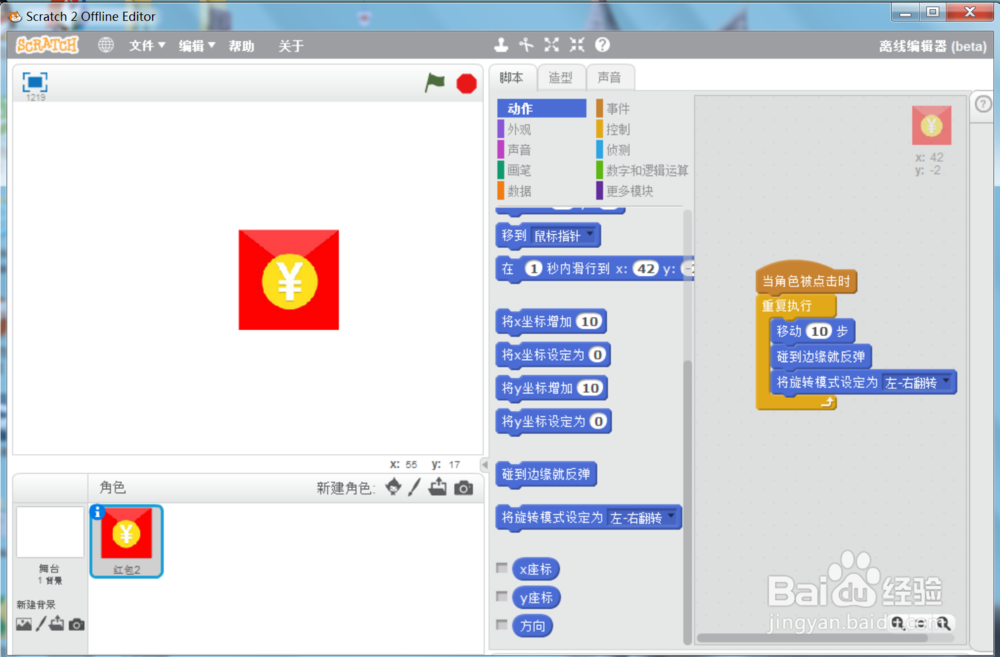
Task: Open the 帮助 menu
Action: [243, 45]
